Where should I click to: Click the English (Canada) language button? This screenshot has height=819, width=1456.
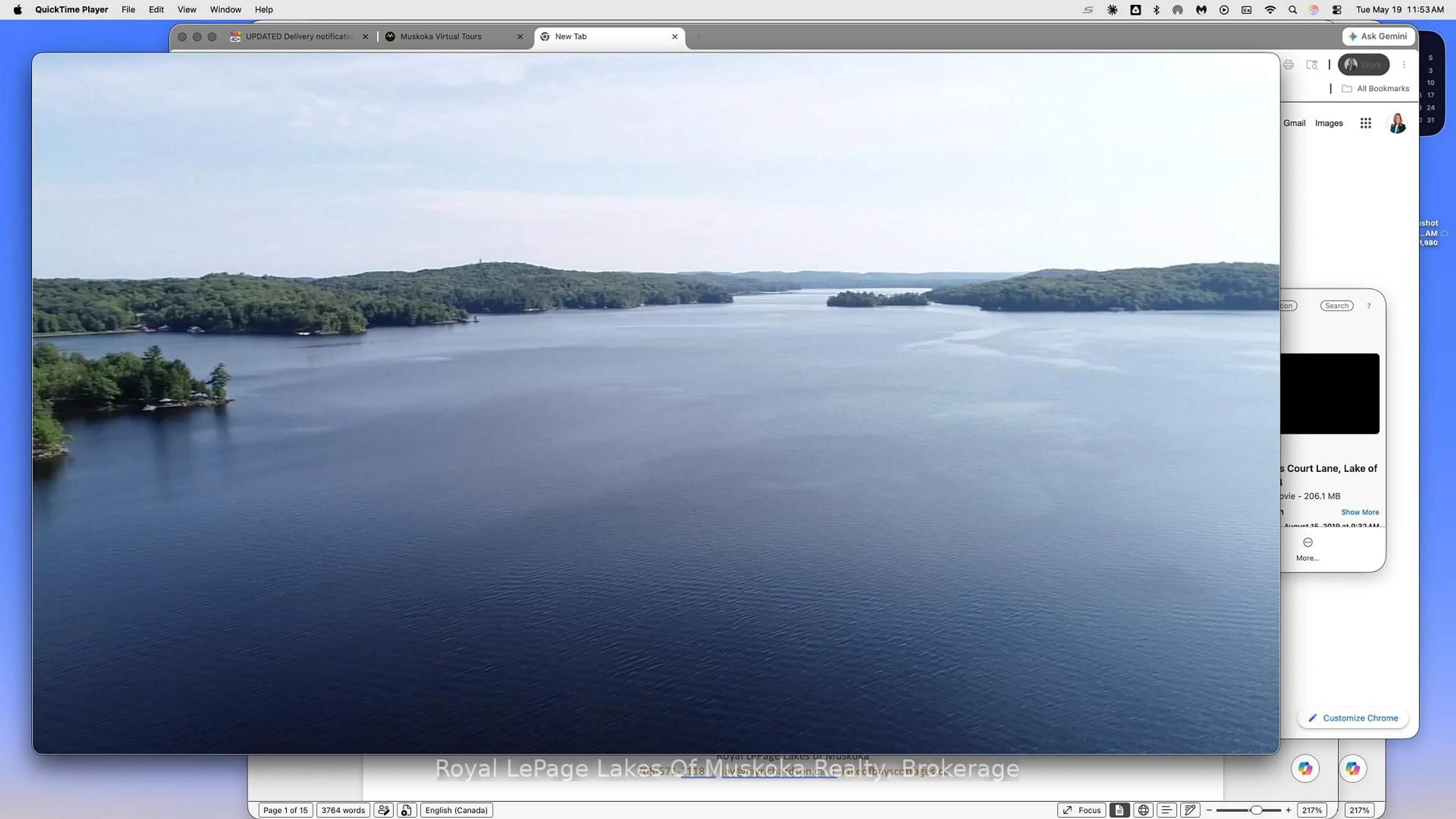point(457,811)
